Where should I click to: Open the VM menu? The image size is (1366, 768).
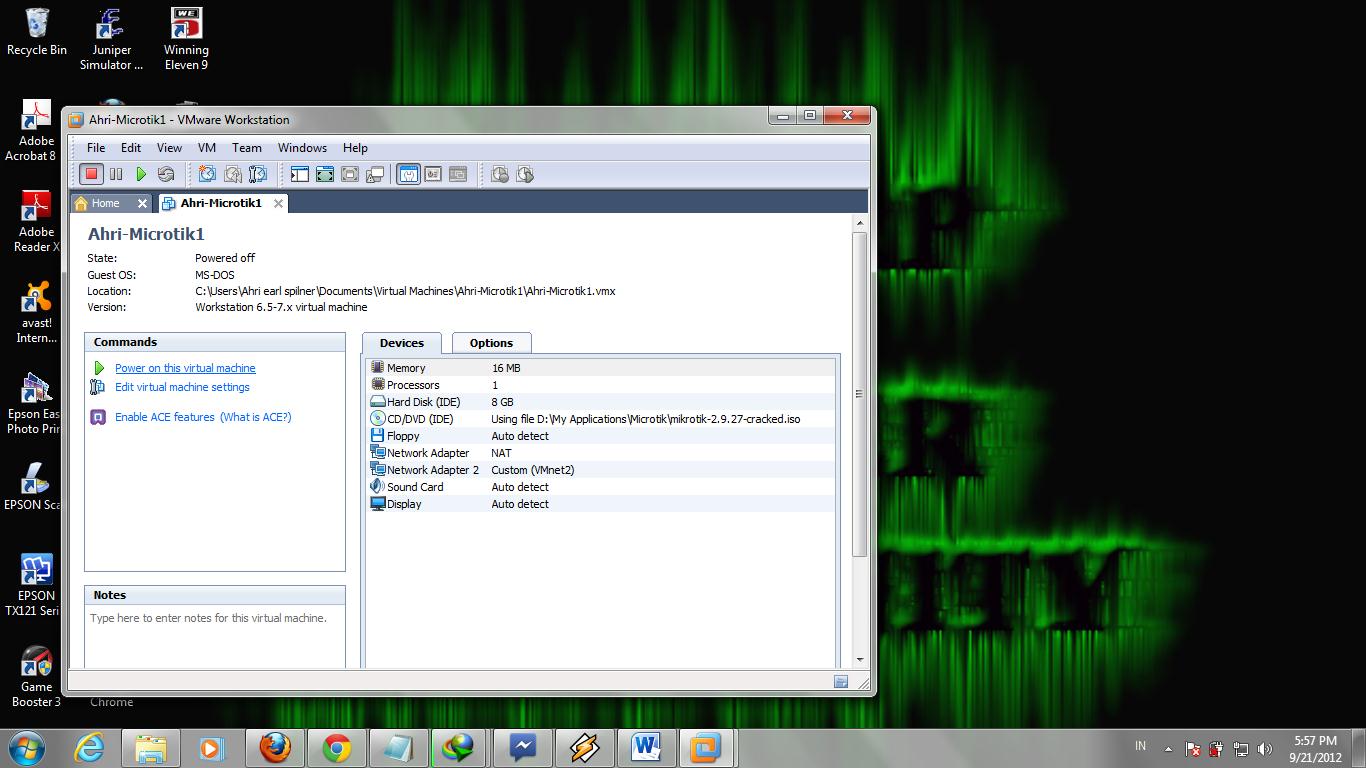pyautogui.click(x=207, y=147)
